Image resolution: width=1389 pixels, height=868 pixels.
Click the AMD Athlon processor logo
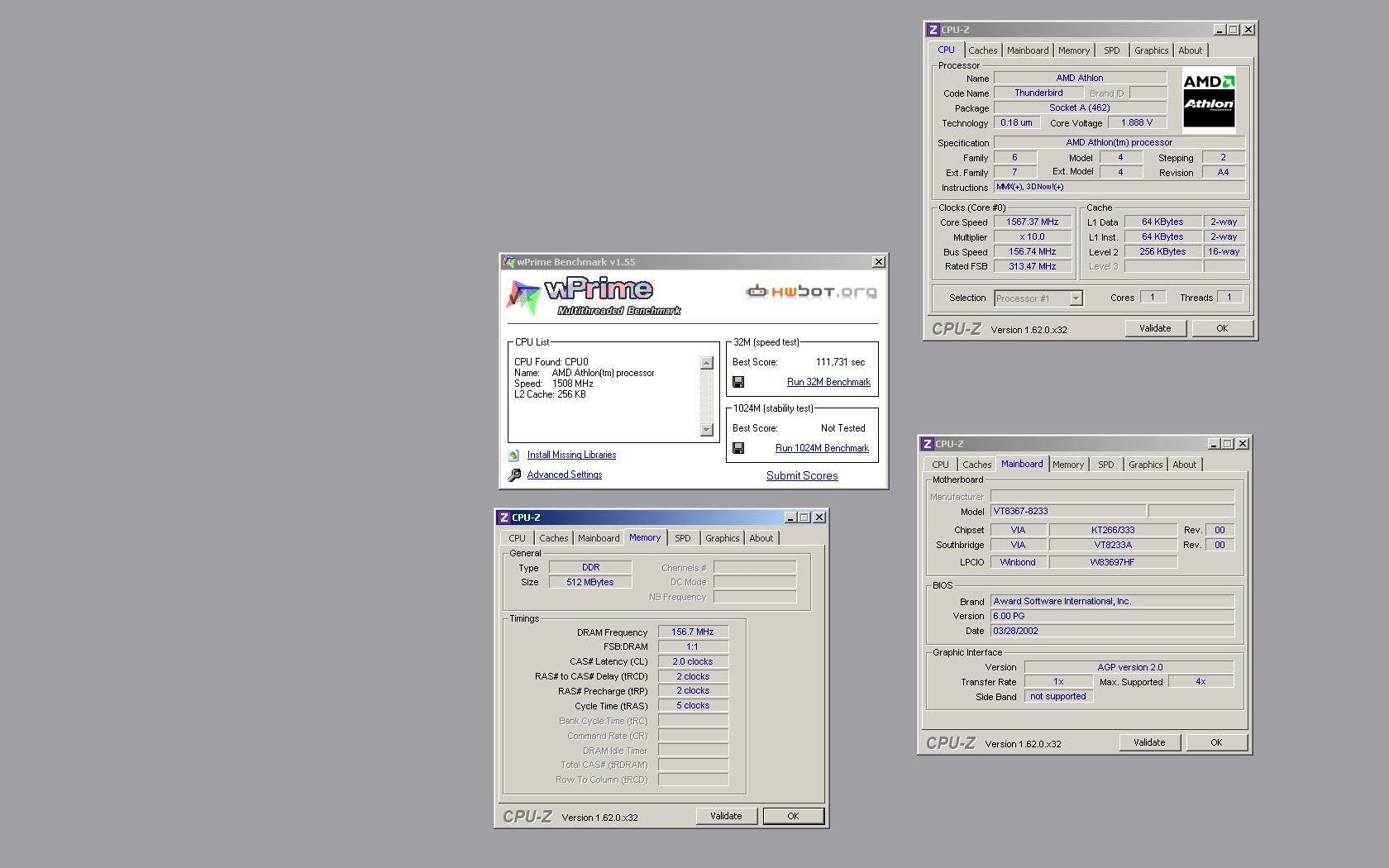coord(1208,100)
